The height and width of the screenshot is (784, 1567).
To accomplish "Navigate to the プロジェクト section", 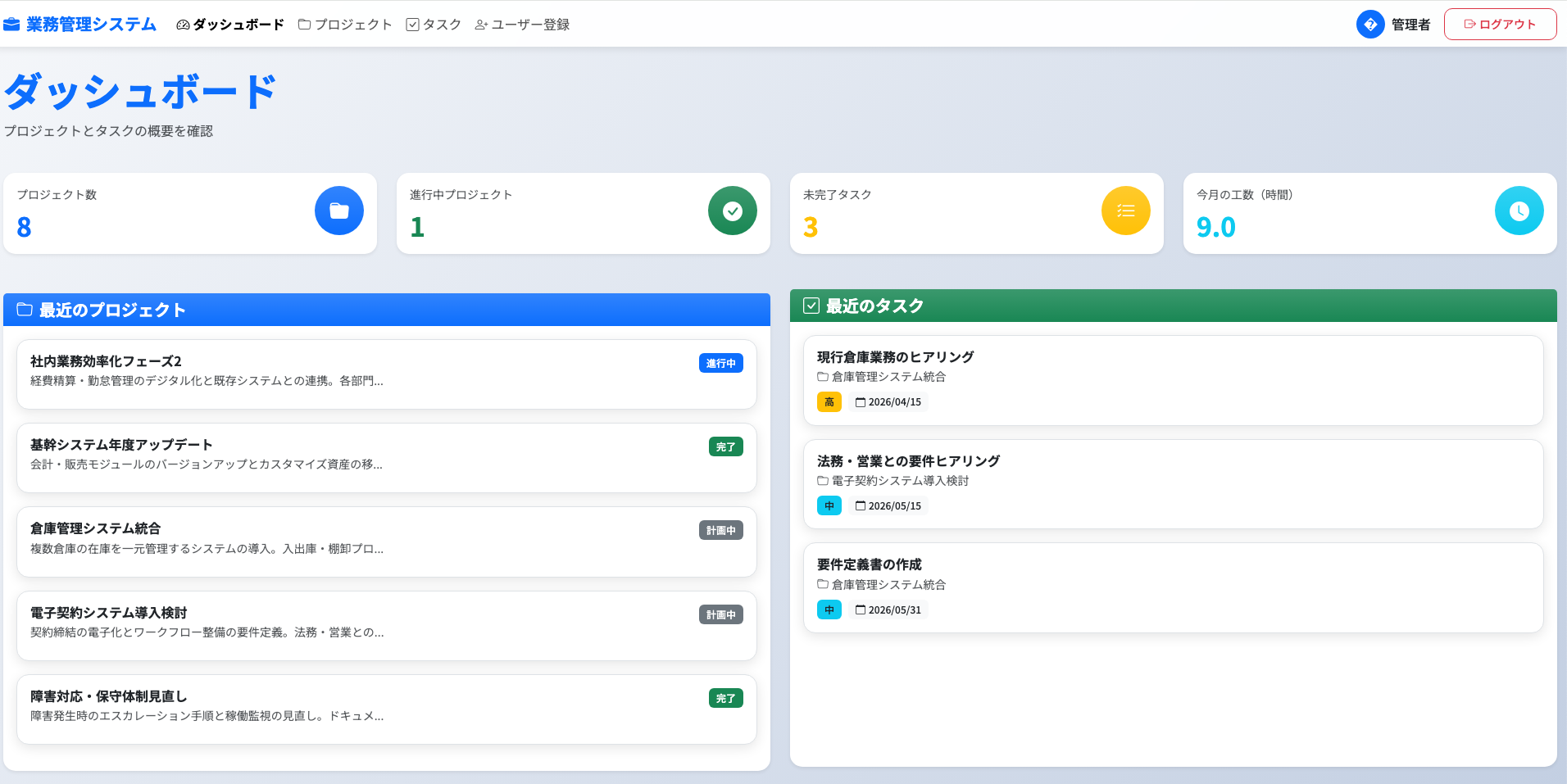I will [x=347, y=25].
